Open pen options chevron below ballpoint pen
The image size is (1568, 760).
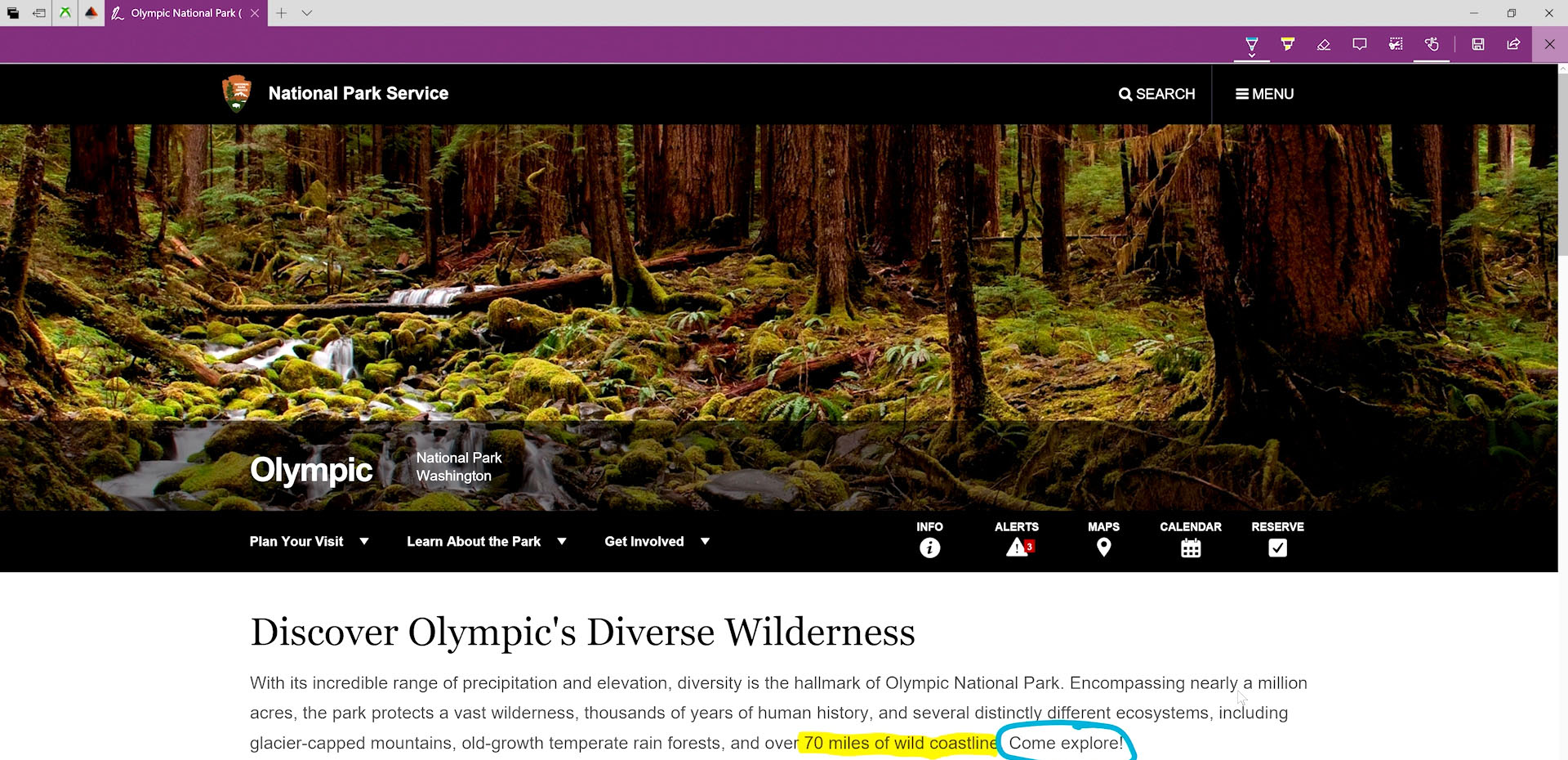pyautogui.click(x=1251, y=56)
